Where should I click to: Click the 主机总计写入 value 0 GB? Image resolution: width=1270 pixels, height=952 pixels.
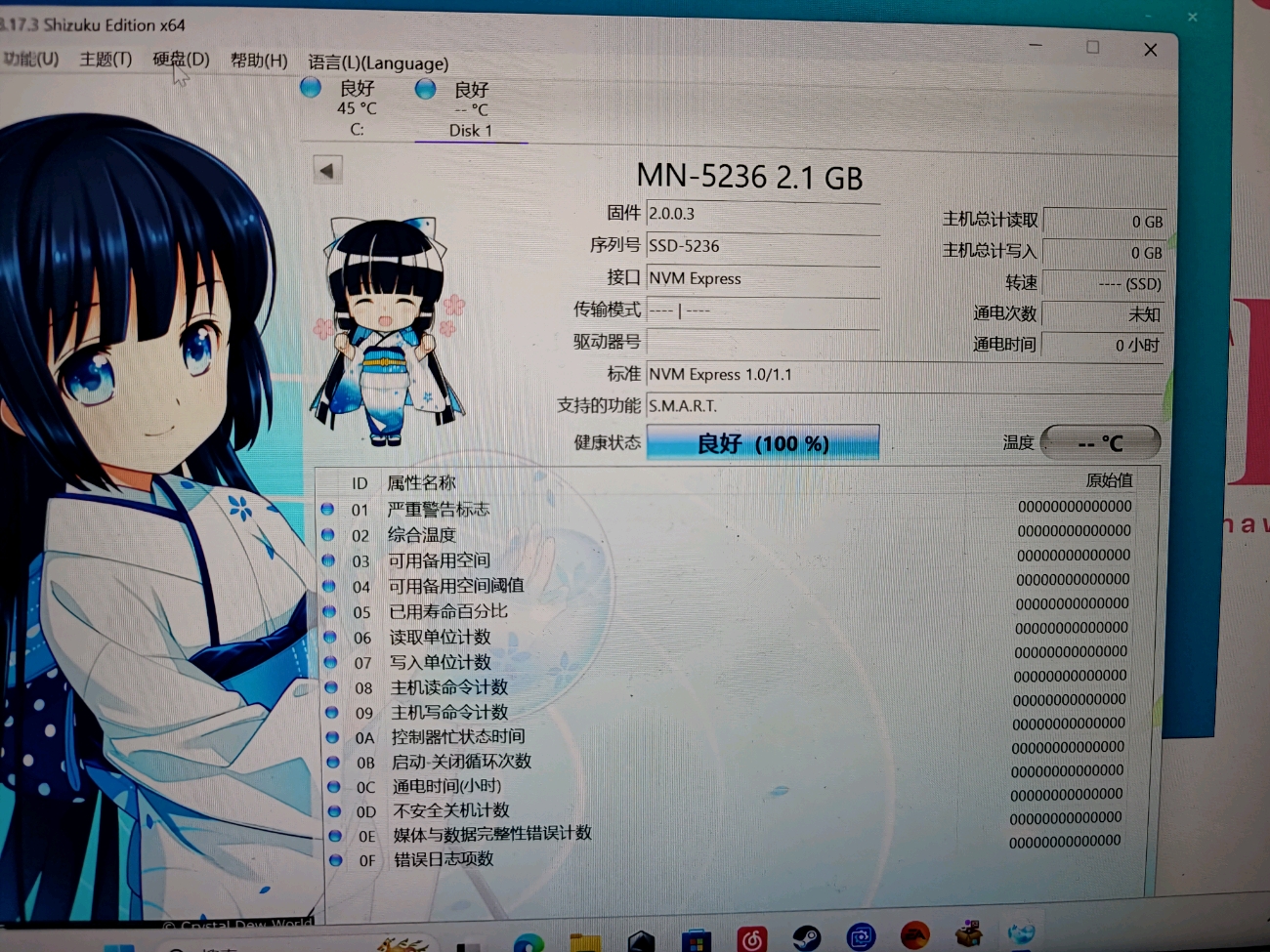click(x=1104, y=252)
